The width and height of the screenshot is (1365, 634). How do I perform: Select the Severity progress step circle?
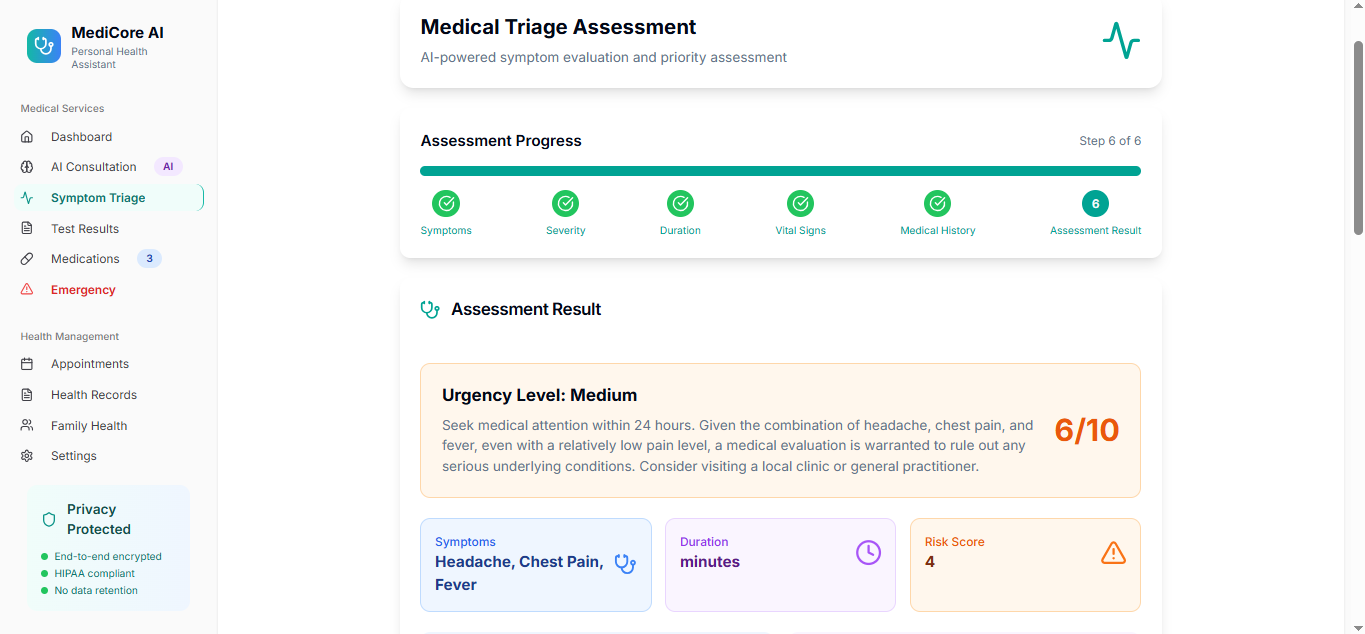coord(565,203)
